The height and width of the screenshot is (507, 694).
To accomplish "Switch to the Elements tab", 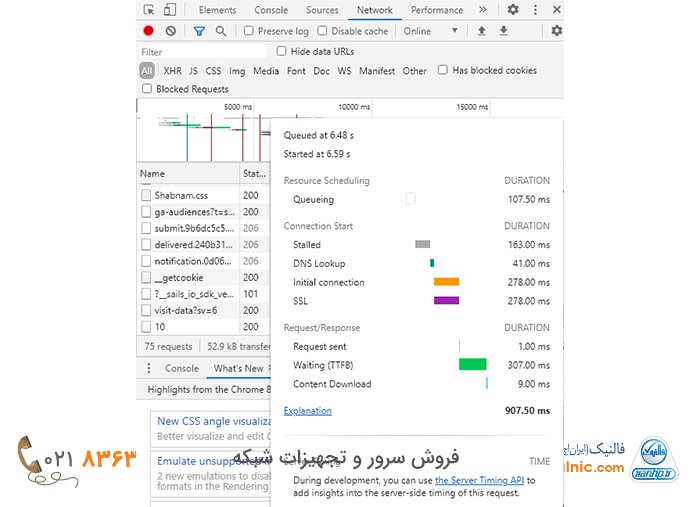I will tap(217, 10).
